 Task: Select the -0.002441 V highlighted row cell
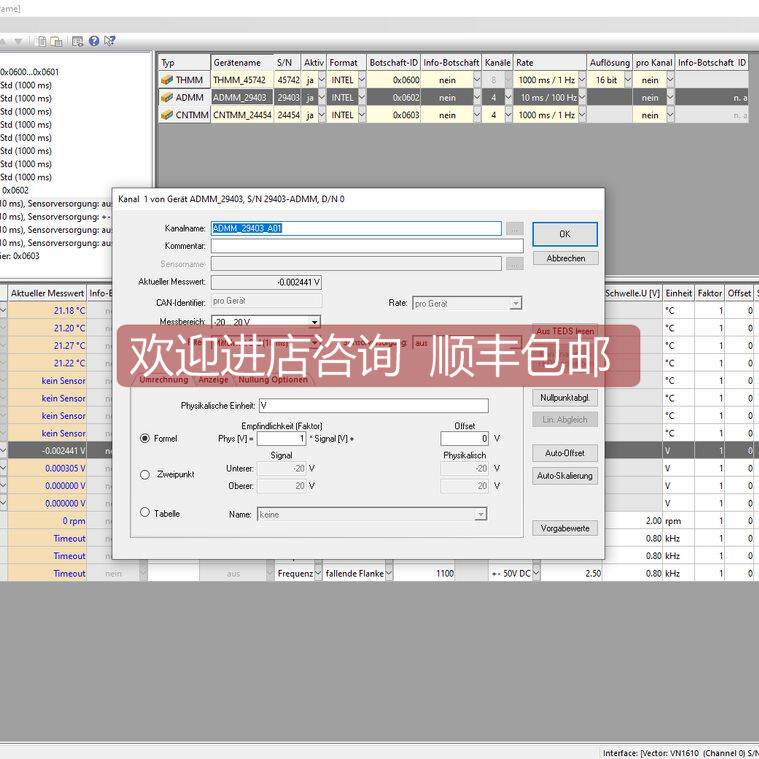point(47,451)
